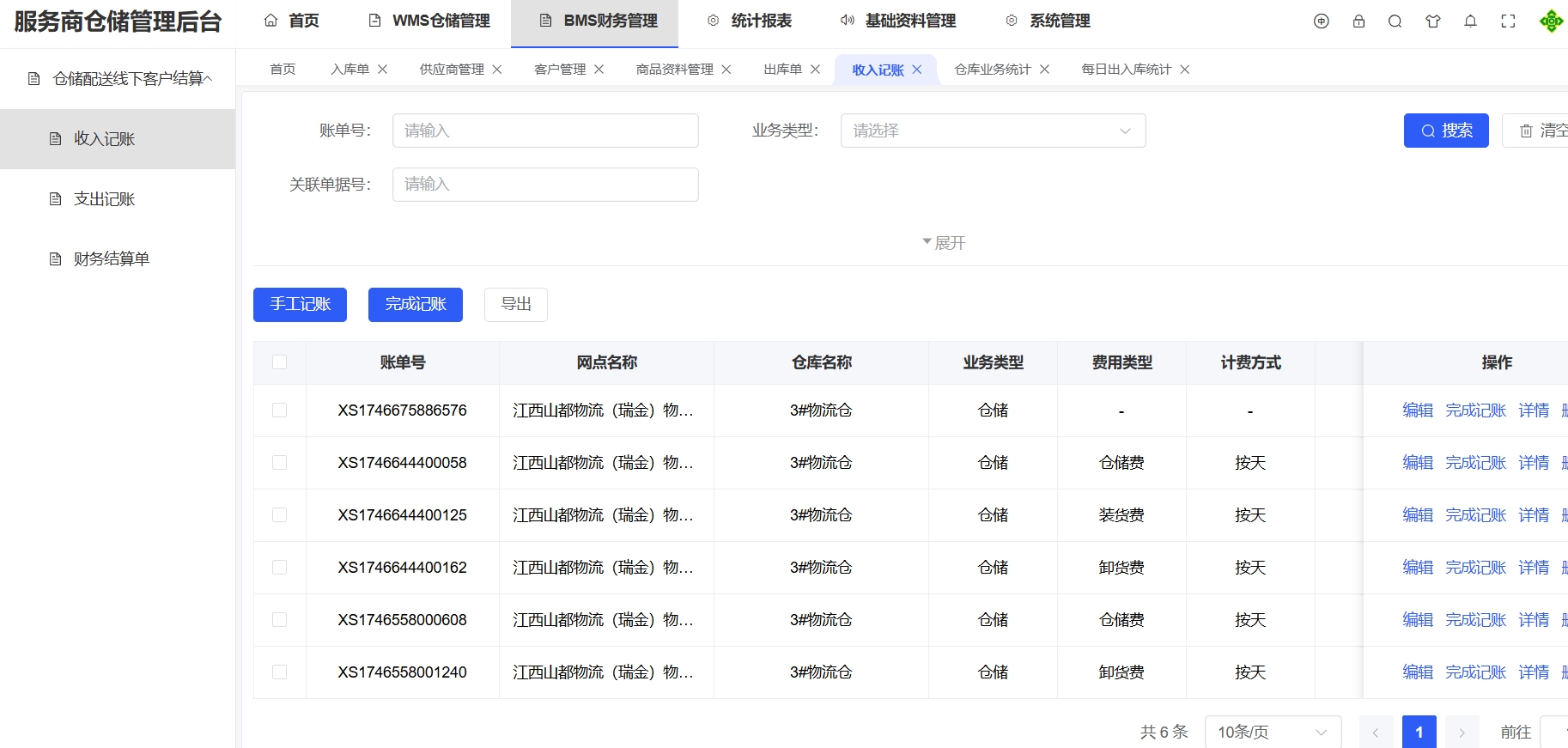Open the 仓库业务统计 tab
The image size is (1568, 748).
992,70
